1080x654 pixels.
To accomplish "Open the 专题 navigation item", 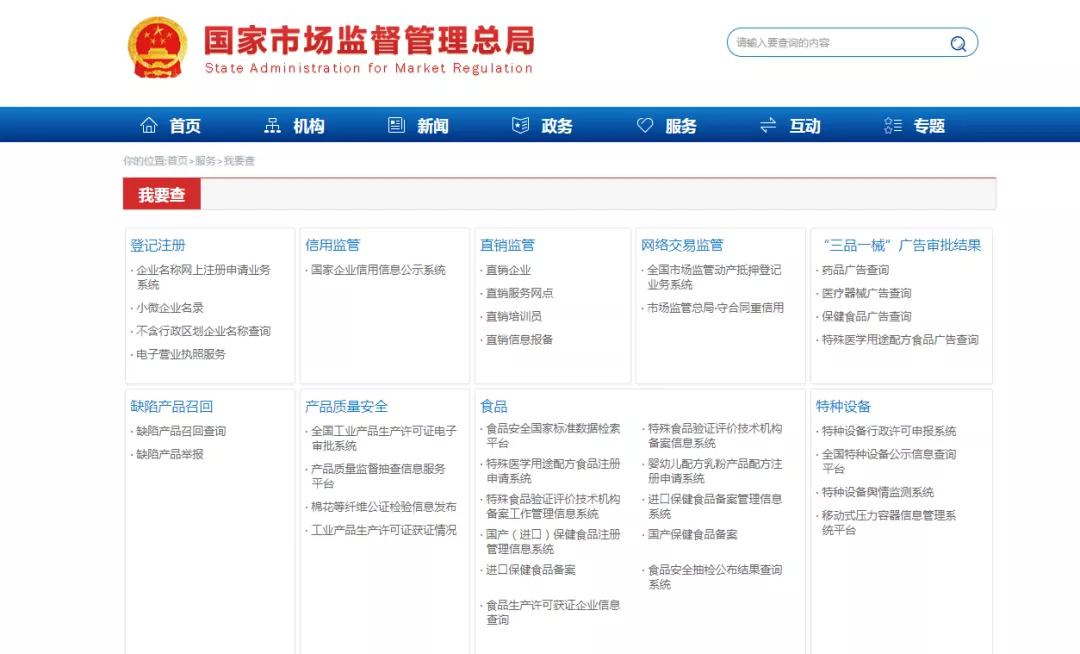I will coord(929,126).
